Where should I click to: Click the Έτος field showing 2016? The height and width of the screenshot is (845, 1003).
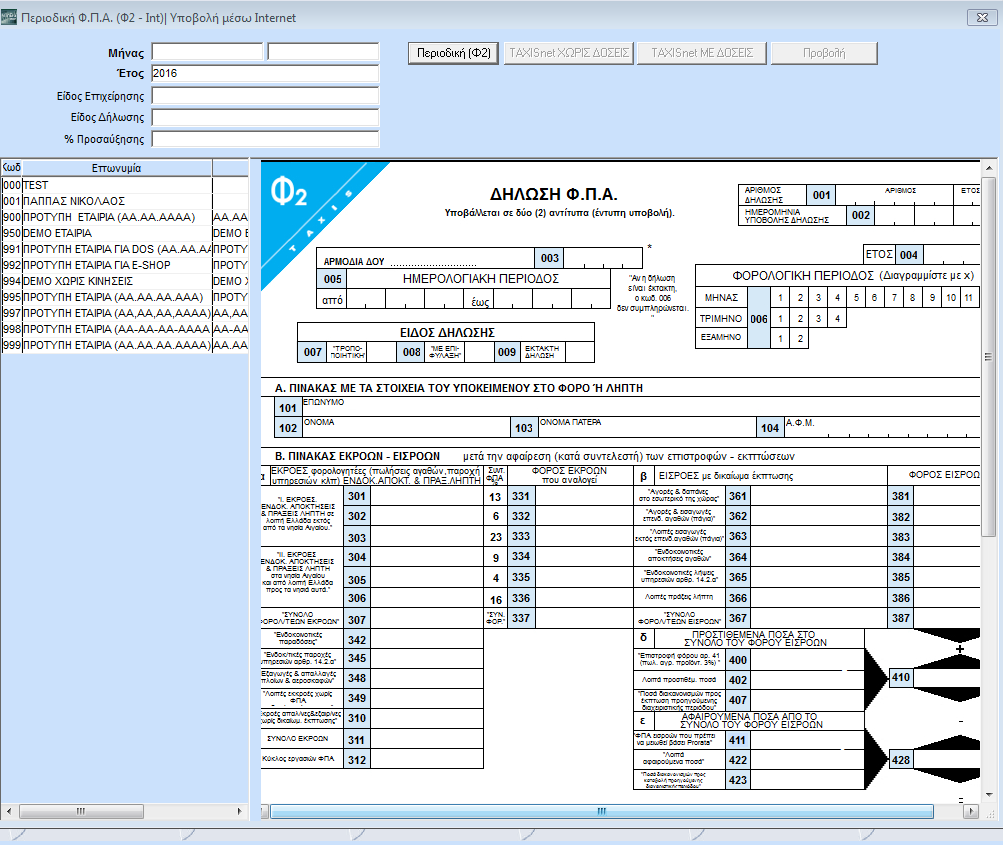pyautogui.click(x=265, y=74)
